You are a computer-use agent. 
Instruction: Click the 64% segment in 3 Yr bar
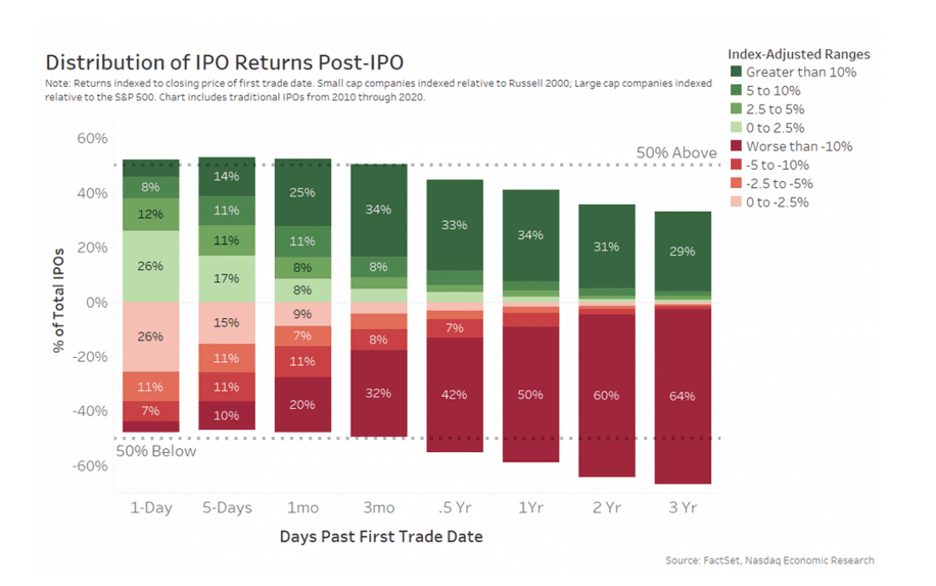click(682, 396)
